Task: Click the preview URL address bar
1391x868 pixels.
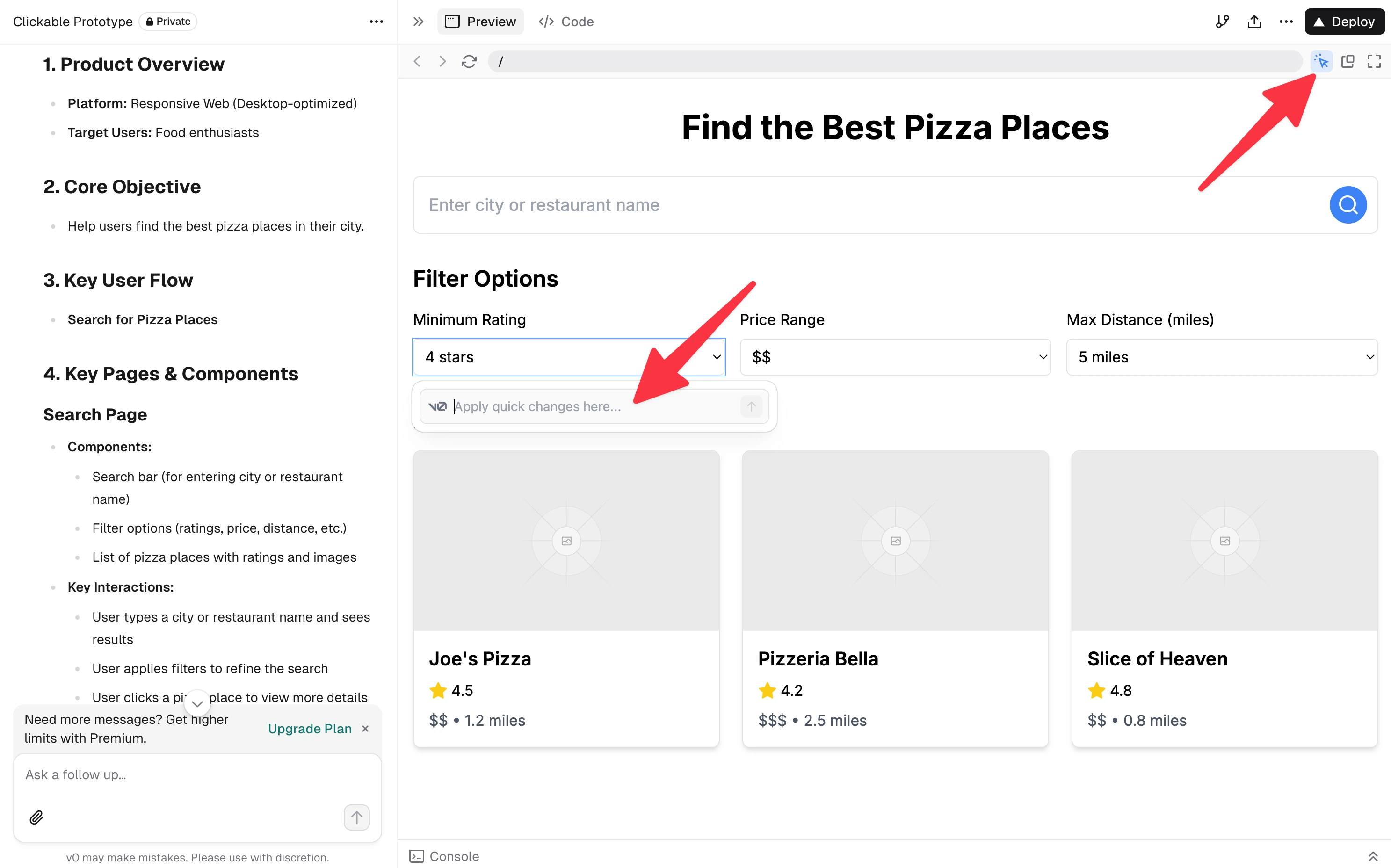Action: tap(894, 61)
